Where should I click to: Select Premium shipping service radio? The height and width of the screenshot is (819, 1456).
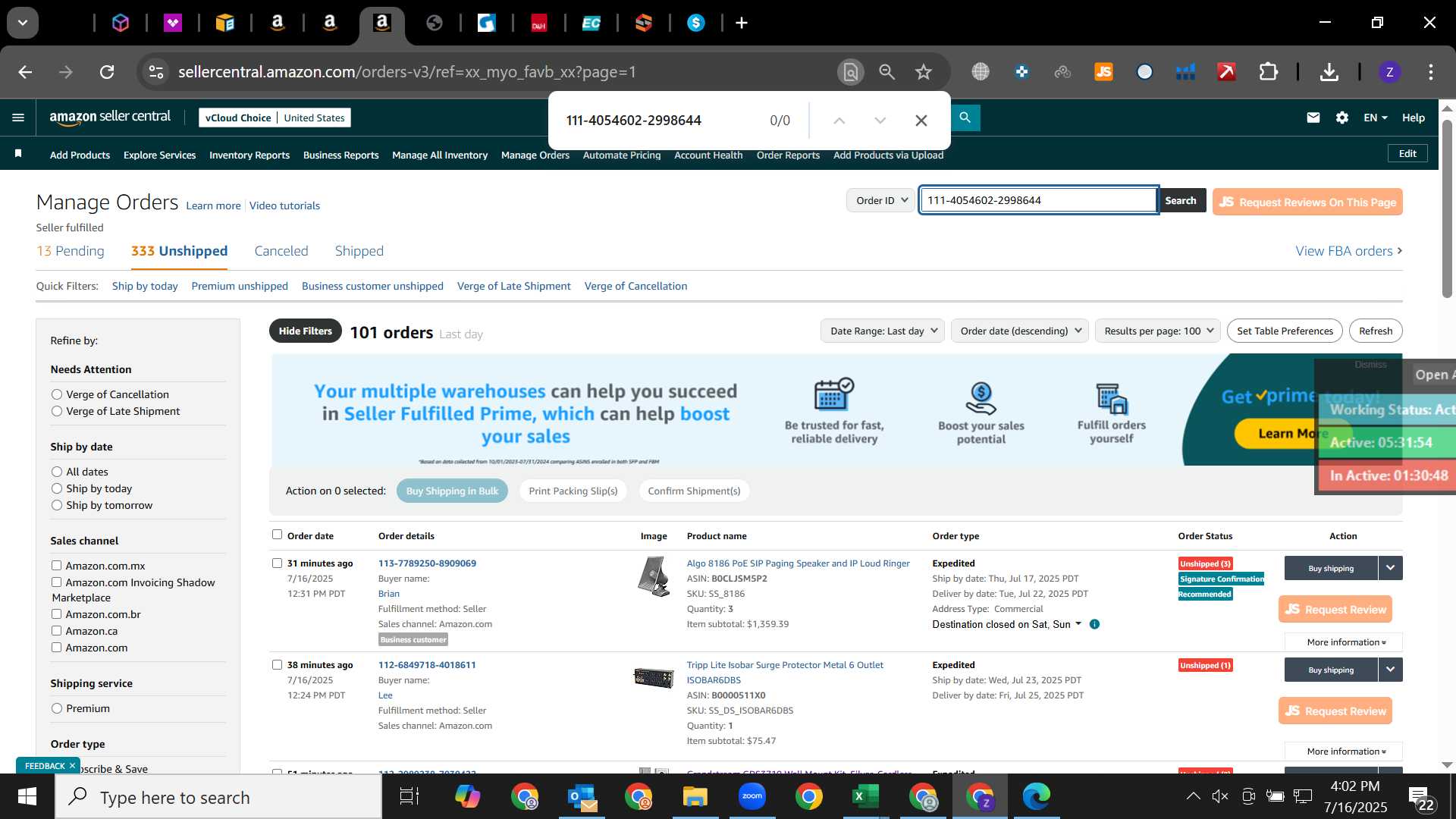(57, 708)
